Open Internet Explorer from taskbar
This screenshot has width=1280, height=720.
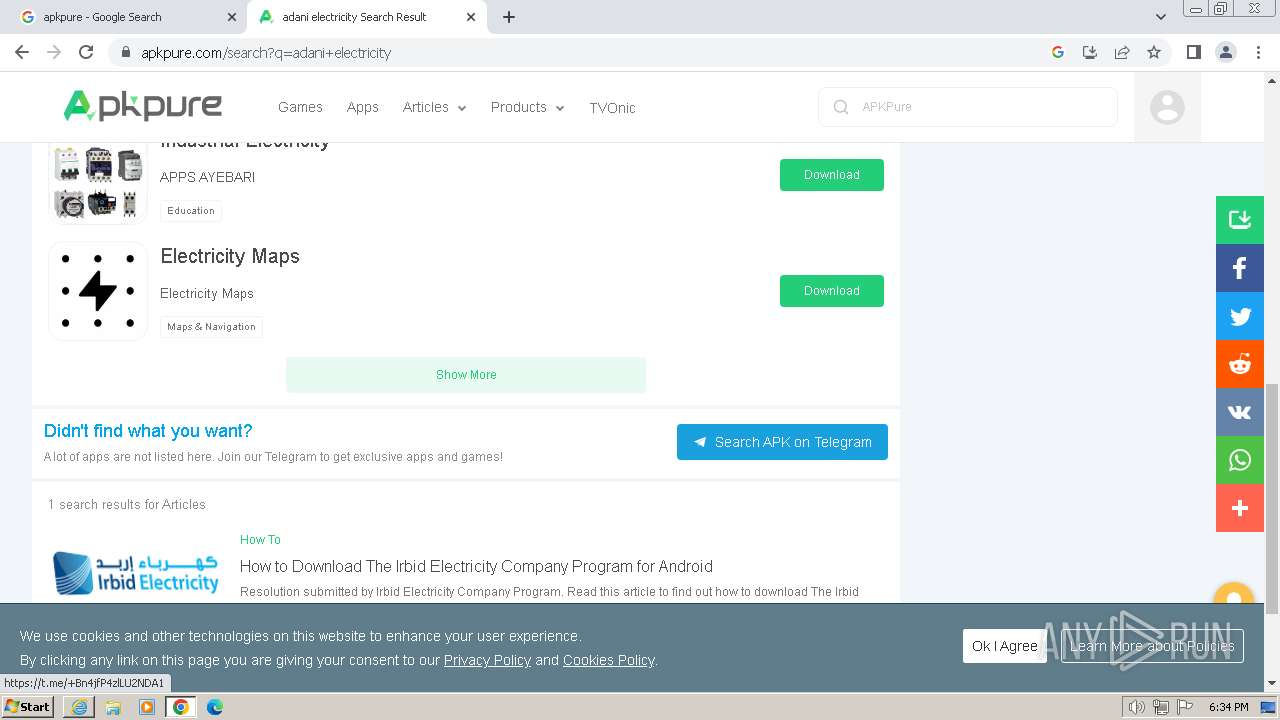(x=79, y=707)
